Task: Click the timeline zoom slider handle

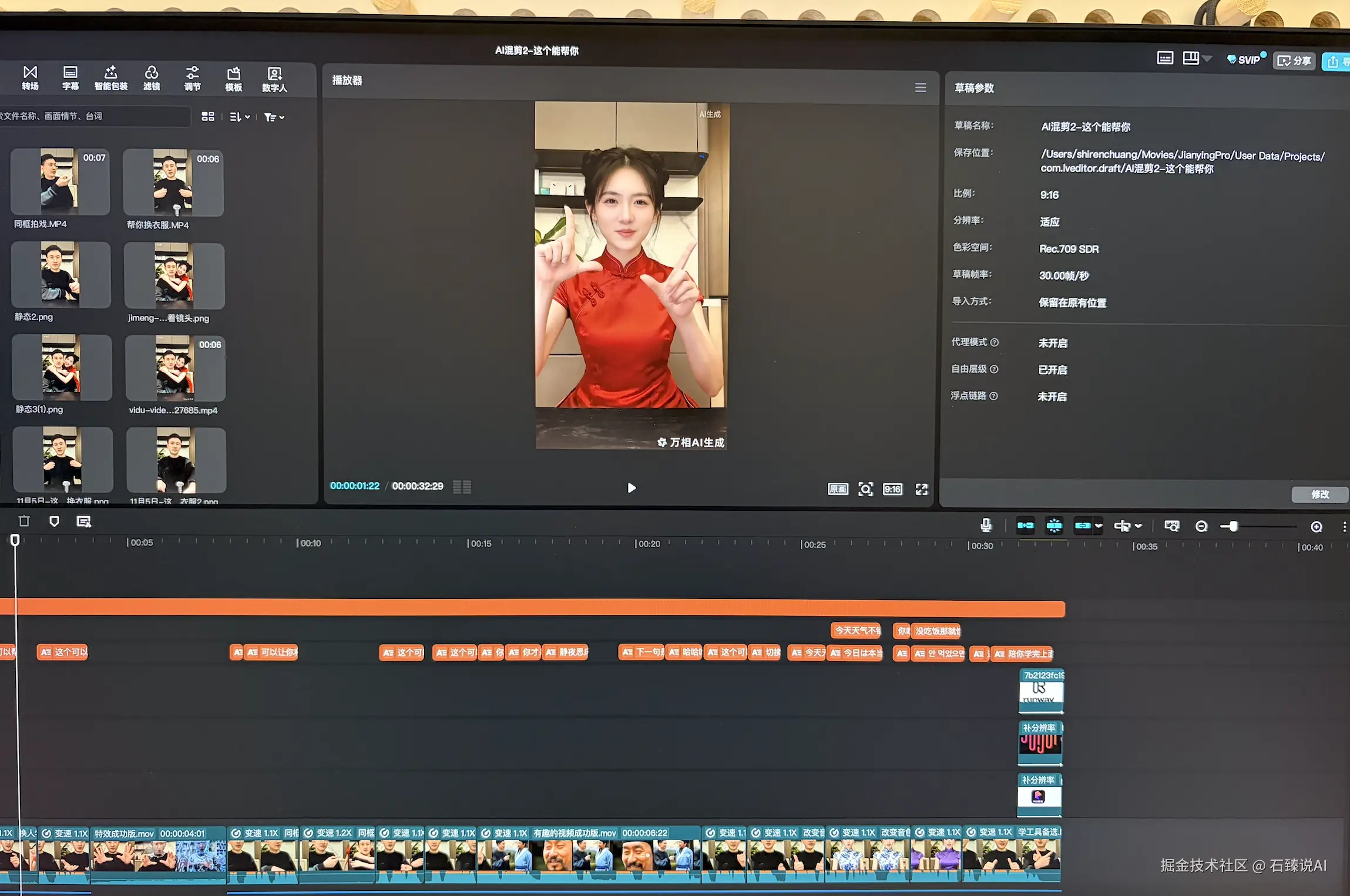Action: [1233, 526]
